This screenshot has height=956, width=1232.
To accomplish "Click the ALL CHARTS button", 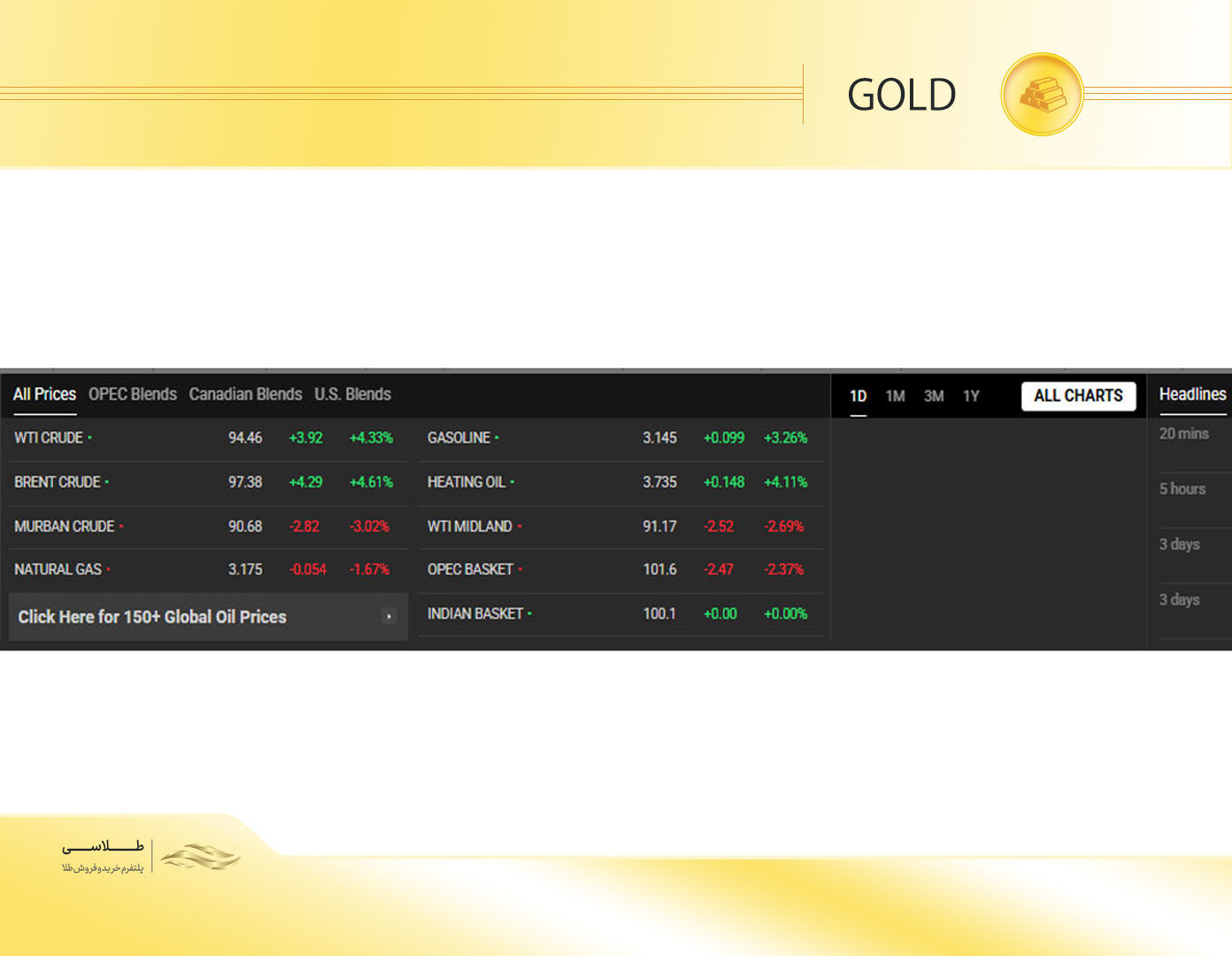I will click(1078, 396).
